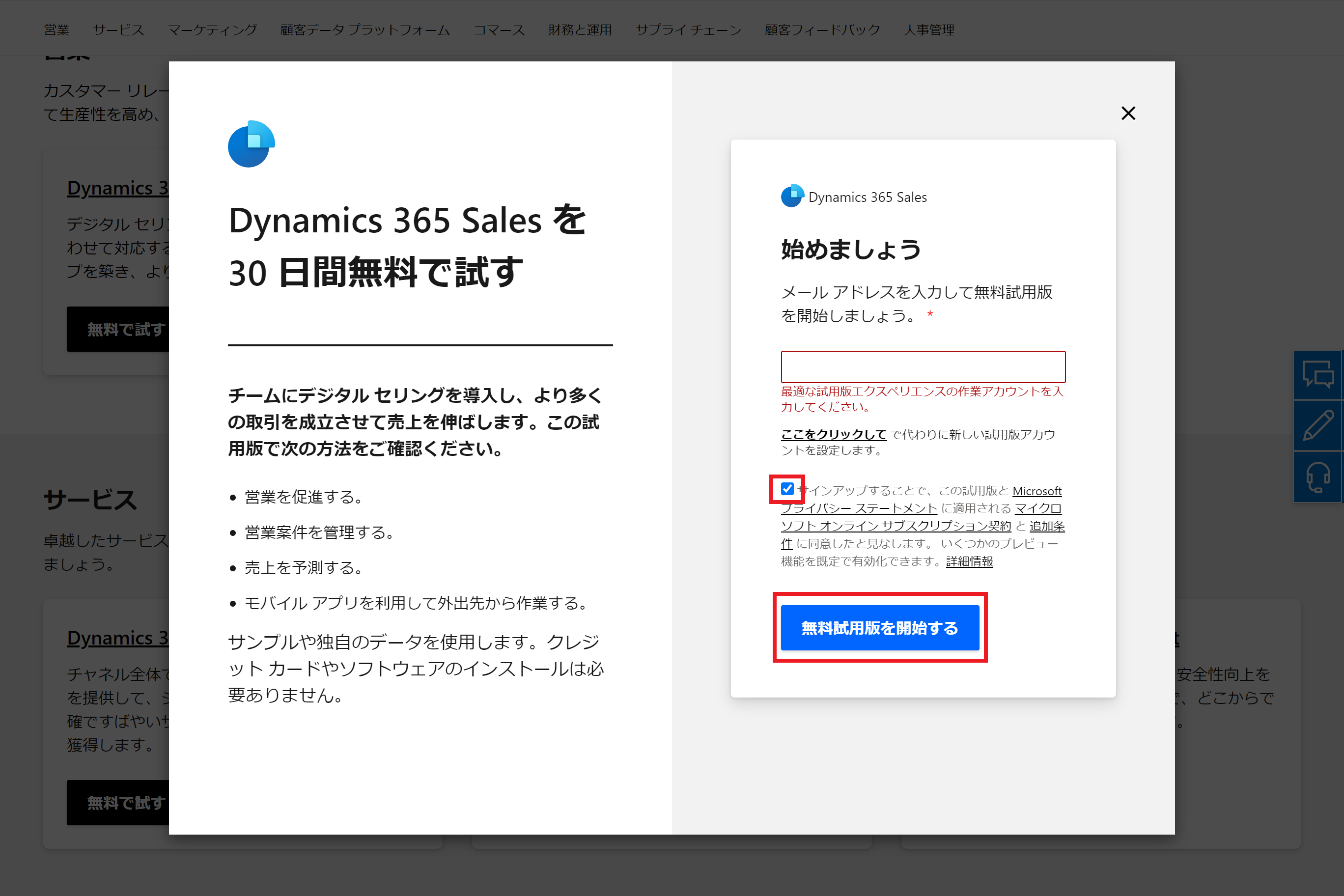
Task: Select 顧客データ プラットフォーム navigation item
Action: click(365, 29)
